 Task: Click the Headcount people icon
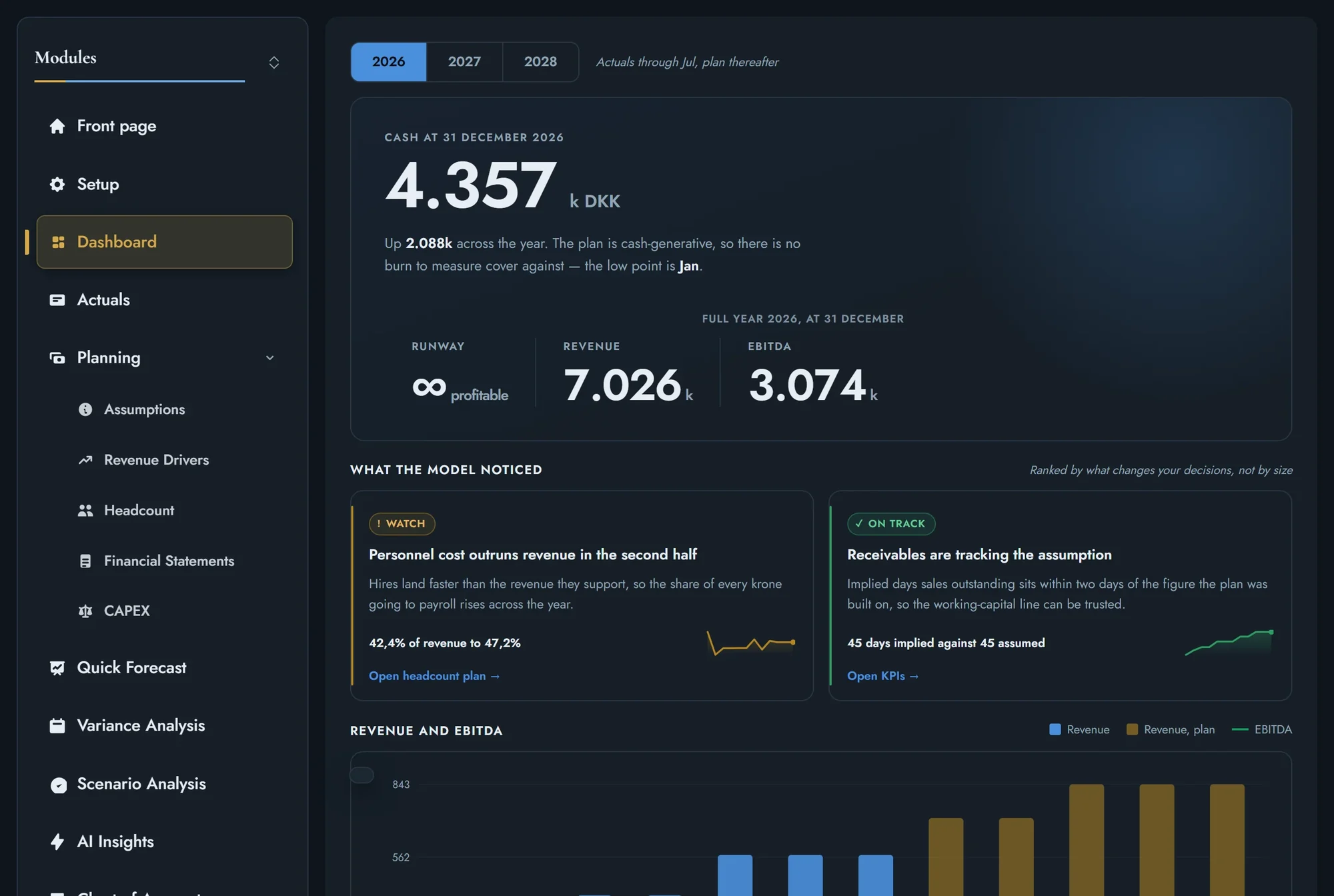click(85, 511)
